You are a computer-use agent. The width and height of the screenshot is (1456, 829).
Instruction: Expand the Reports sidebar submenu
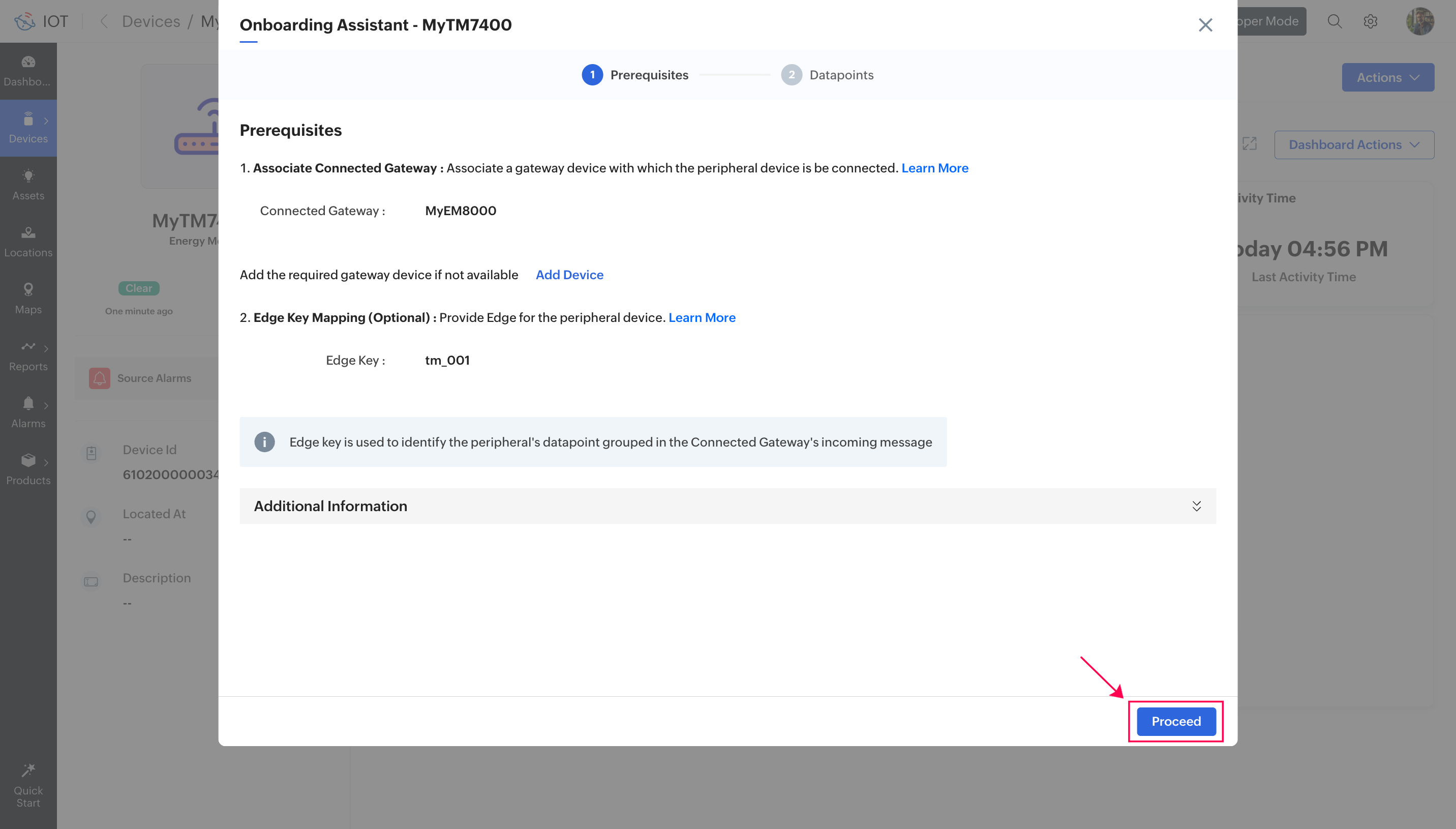pos(46,348)
